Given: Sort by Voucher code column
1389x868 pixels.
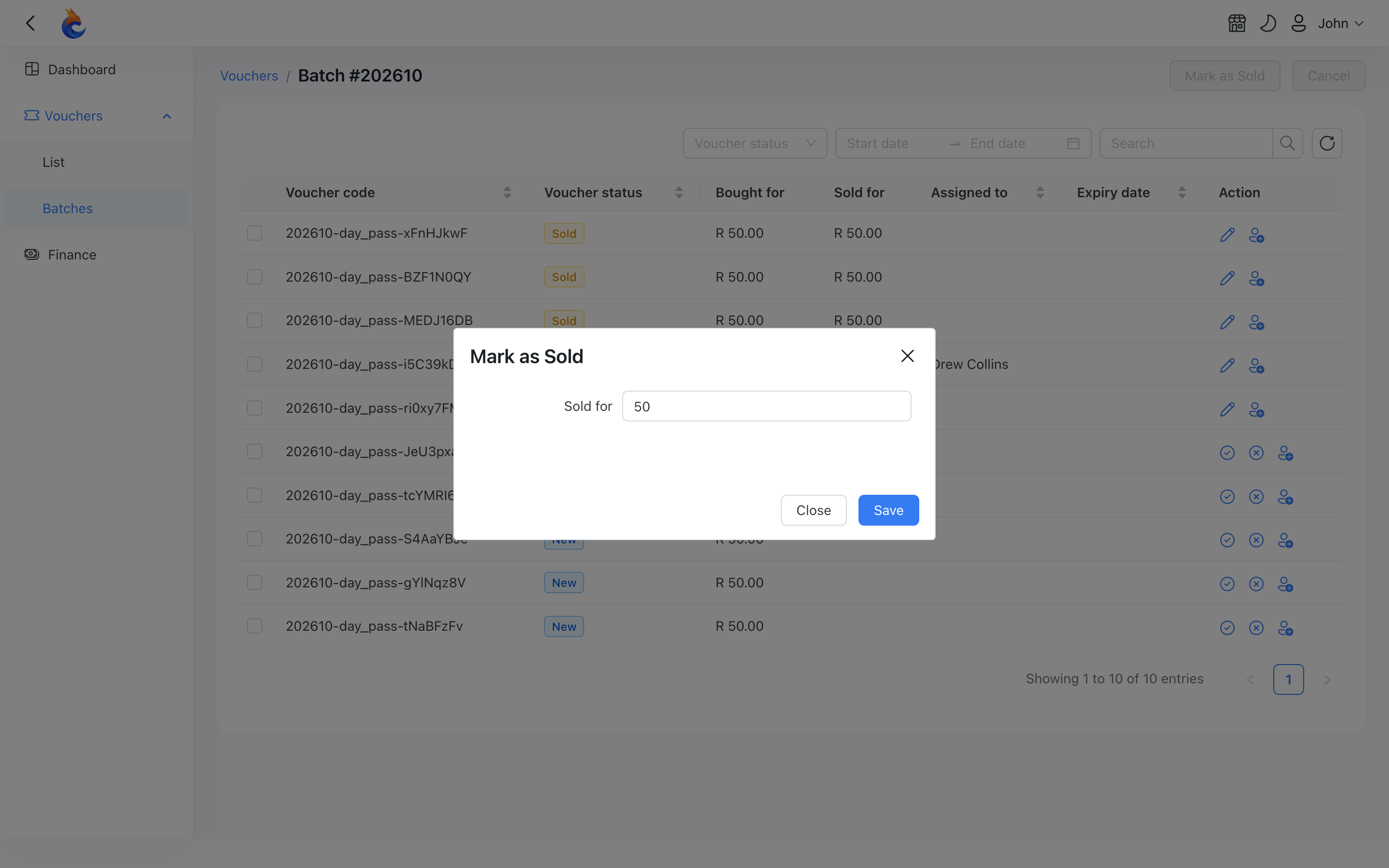Looking at the screenshot, I should [x=507, y=192].
